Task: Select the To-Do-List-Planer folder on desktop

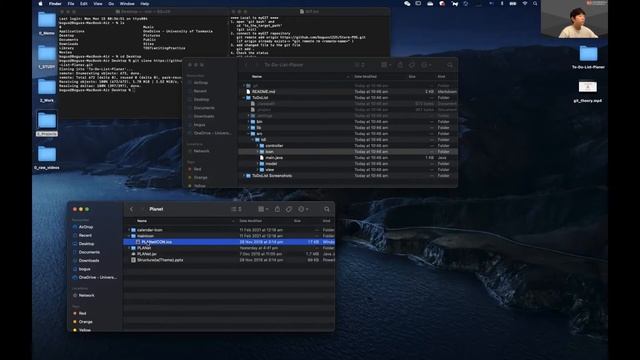Action: tap(588, 57)
